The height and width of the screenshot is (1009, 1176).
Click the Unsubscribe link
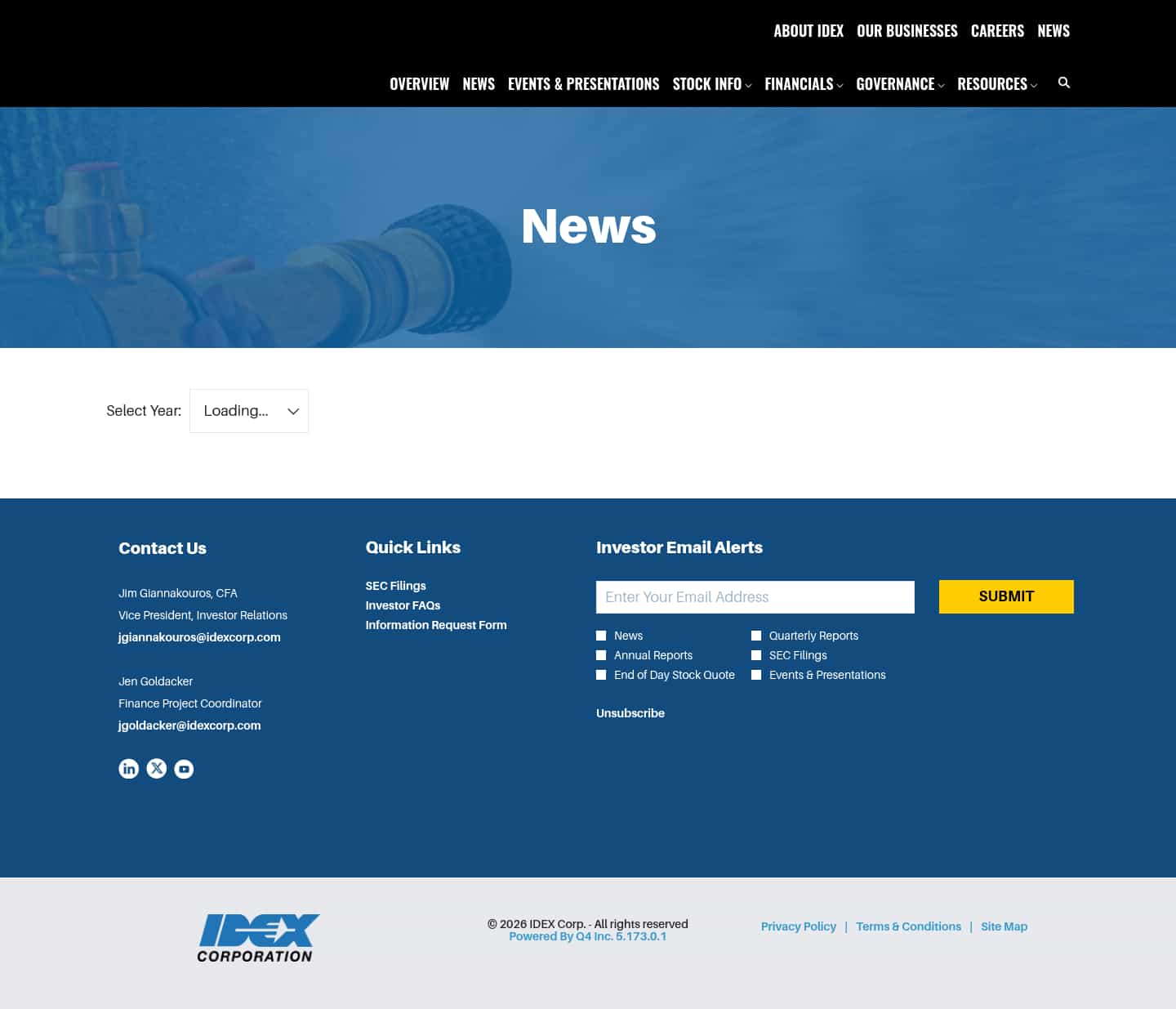pyautogui.click(x=630, y=712)
